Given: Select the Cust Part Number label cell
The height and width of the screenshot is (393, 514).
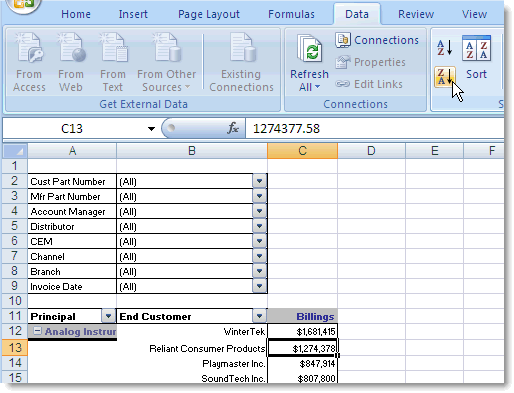Looking at the screenshot, I should click(x=72, y=181).
